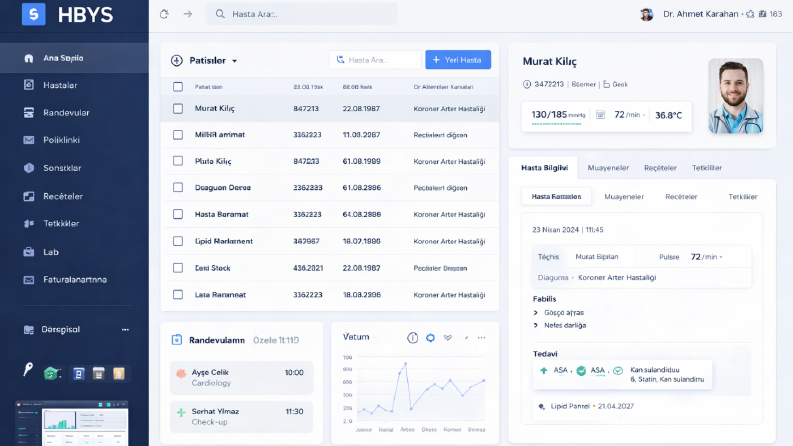
Task: Switch to Tetkiller tab
Action: [x=707, y=168]
